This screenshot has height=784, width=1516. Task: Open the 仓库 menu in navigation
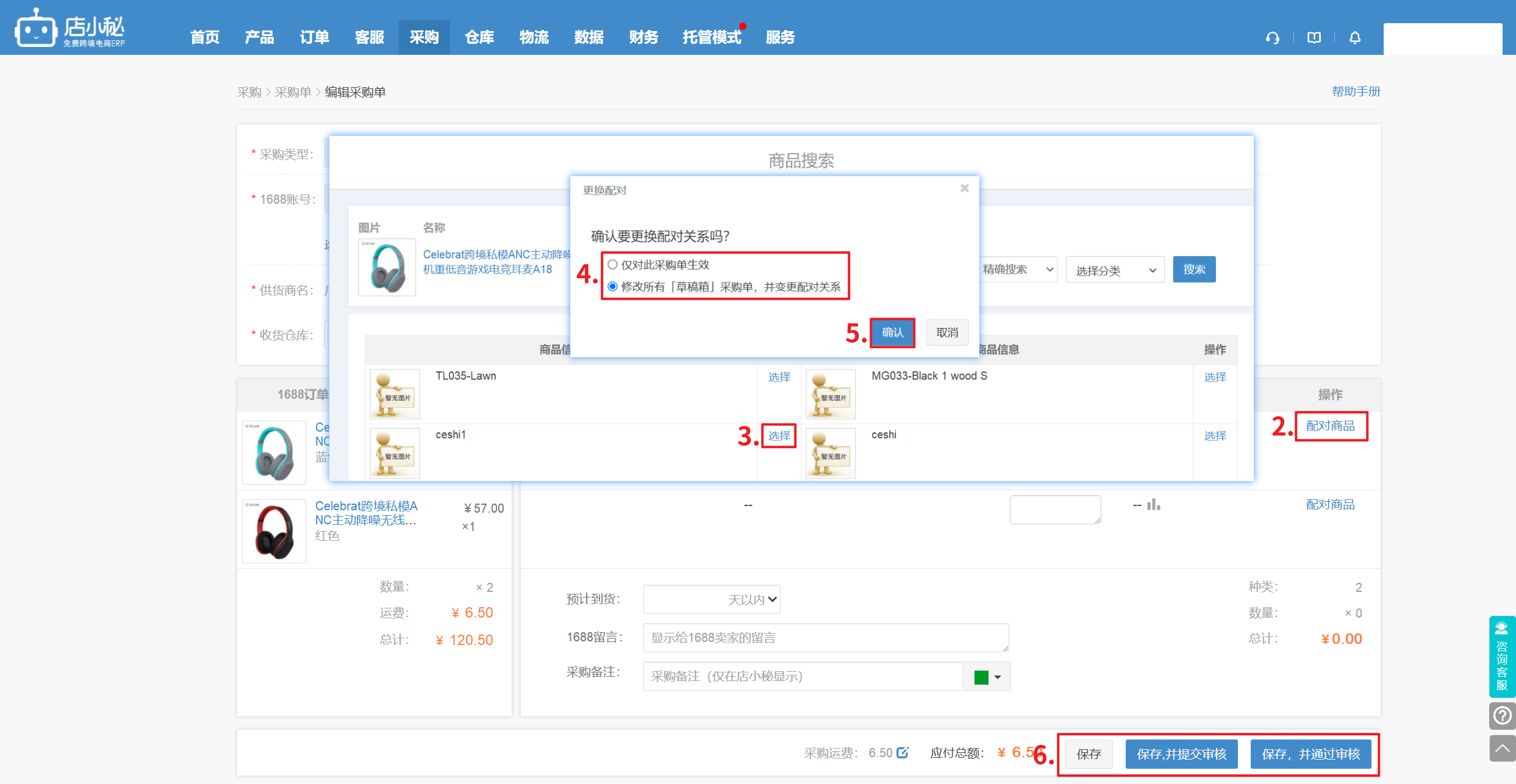pyautogui.click(x=479, y=37)
